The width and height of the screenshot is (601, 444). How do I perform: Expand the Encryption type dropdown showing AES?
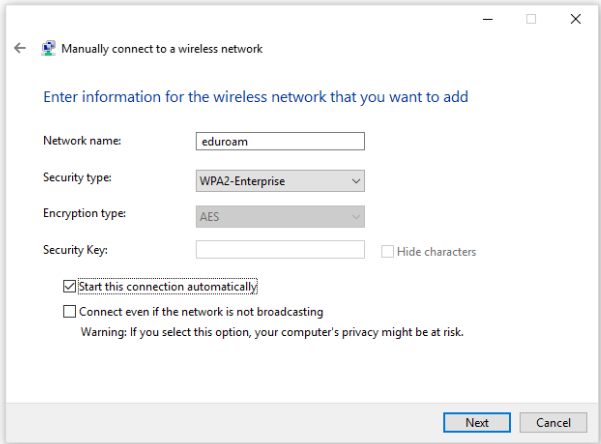(x=280, y=216)
